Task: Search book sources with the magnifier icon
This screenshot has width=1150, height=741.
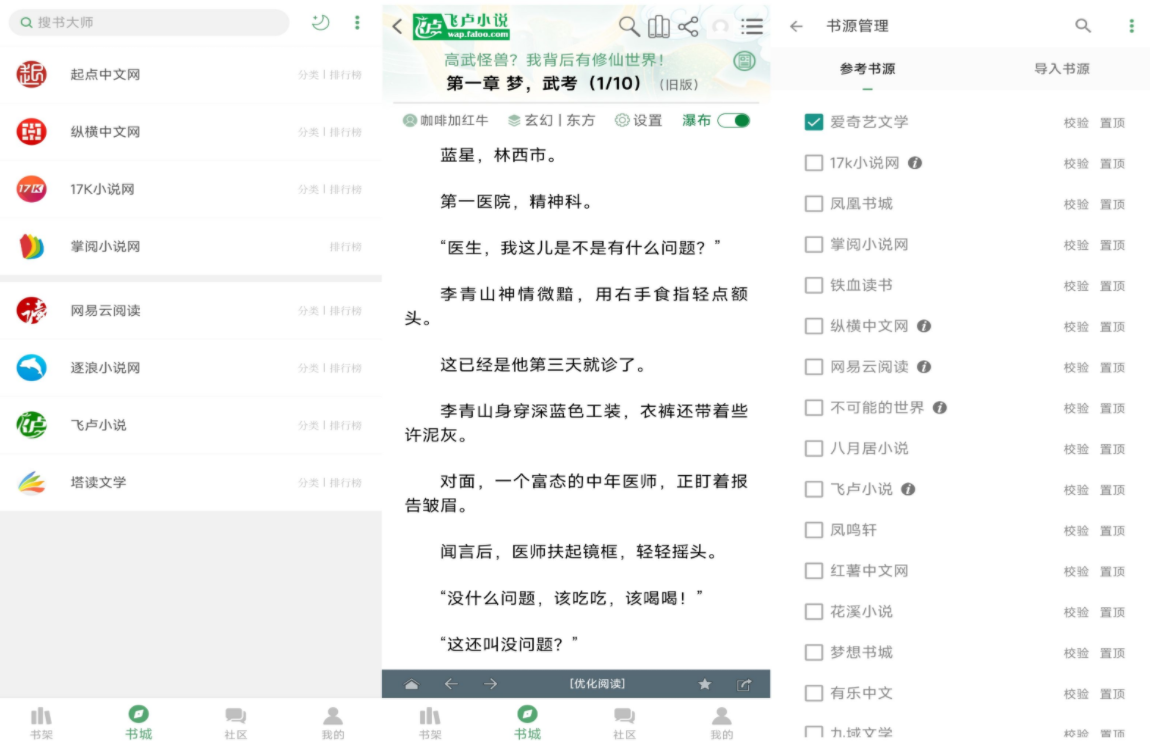Action: point(1083,26)
